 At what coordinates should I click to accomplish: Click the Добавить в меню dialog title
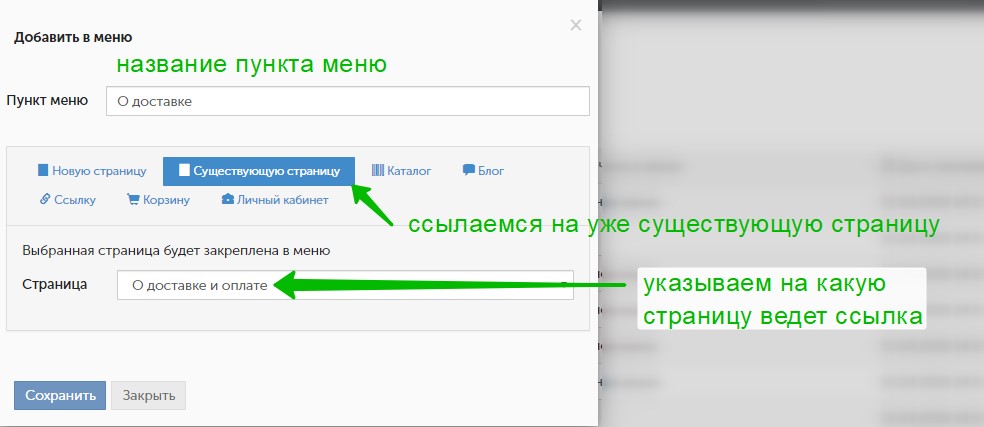73,37
